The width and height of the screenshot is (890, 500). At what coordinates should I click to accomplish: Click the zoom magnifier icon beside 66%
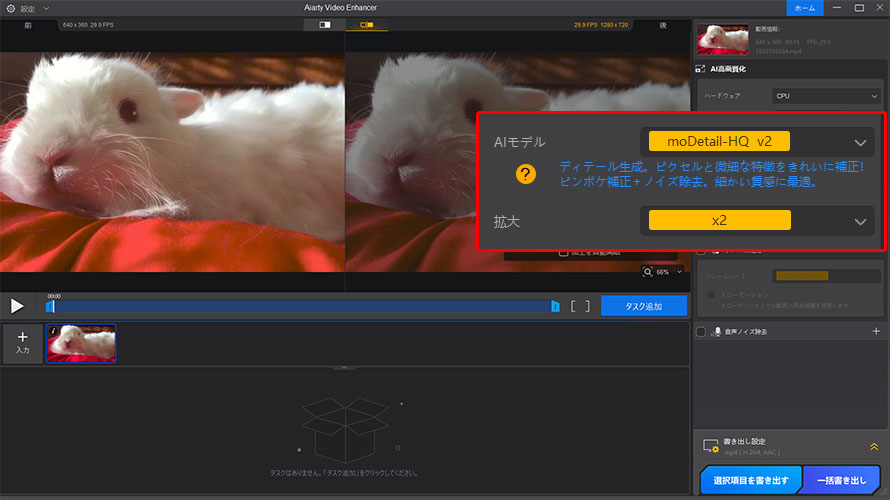coord(648,272)
